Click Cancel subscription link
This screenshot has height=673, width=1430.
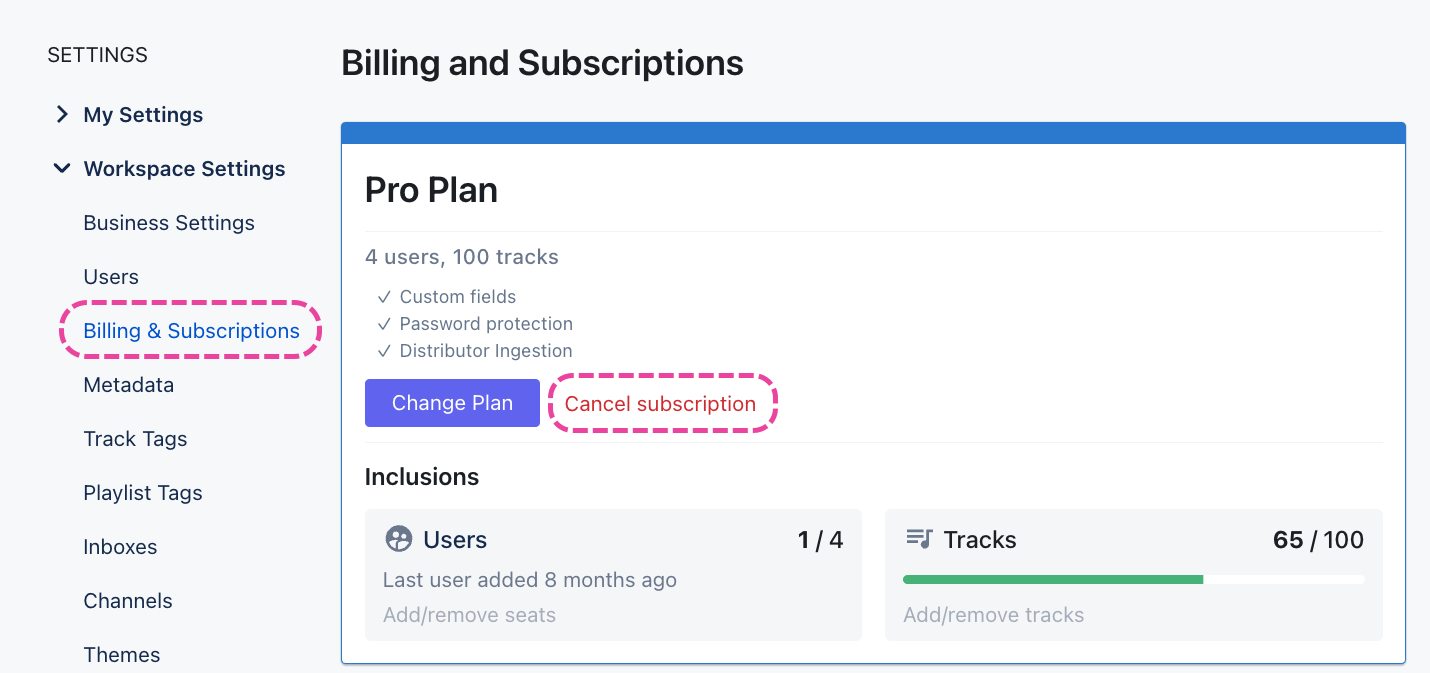pyautogui.click(x=660, y=404)
